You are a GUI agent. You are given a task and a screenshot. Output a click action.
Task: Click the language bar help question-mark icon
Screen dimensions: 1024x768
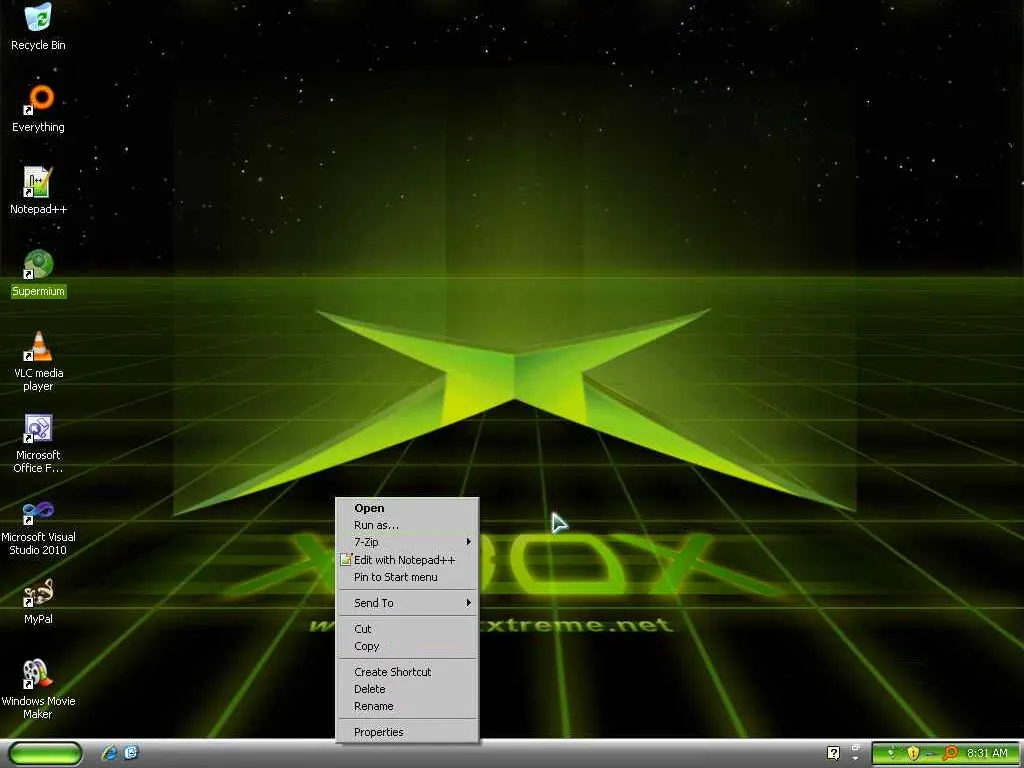(x=833, y=754)
